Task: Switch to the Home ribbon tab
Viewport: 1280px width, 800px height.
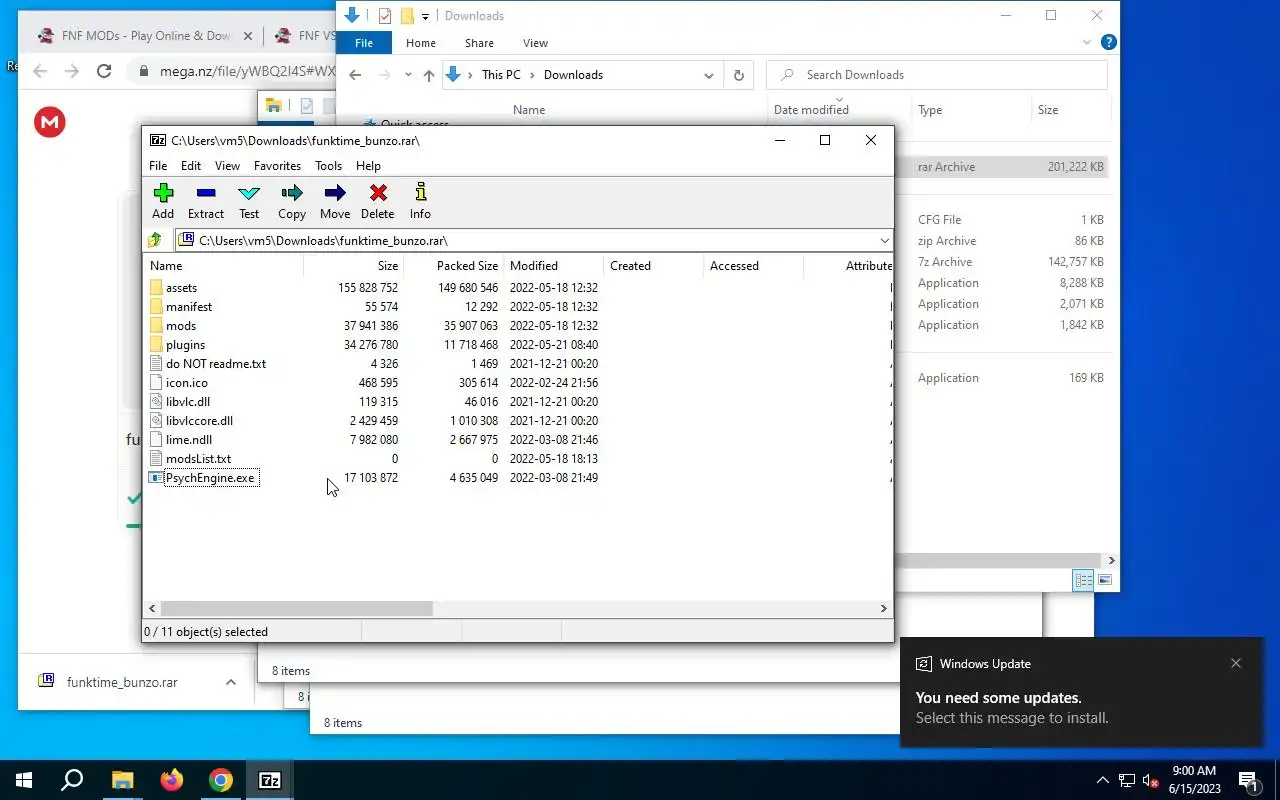Action: pyautogui.click(x=421, y=43)
